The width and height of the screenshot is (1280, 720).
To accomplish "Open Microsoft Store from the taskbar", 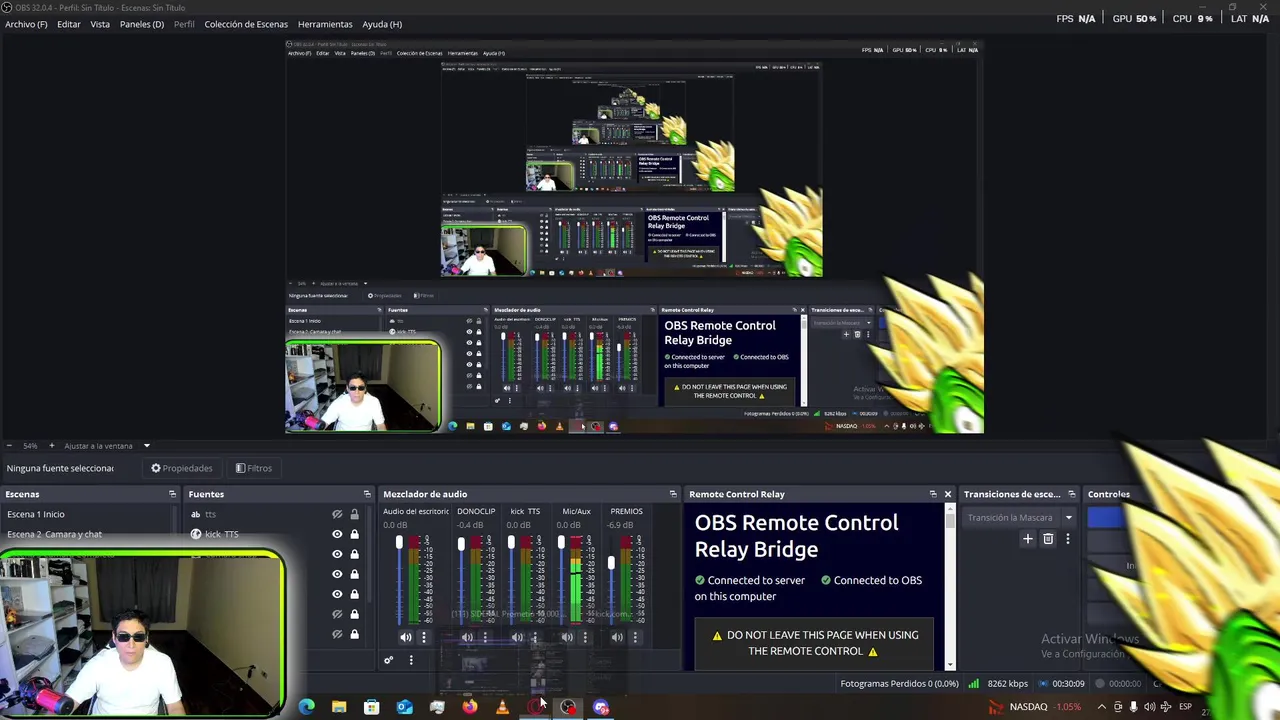I will (371, 707).
